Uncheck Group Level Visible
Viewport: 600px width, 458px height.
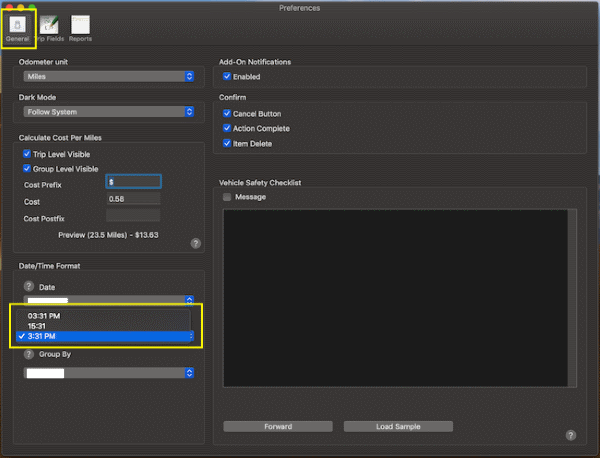click(x=28, y=169)
